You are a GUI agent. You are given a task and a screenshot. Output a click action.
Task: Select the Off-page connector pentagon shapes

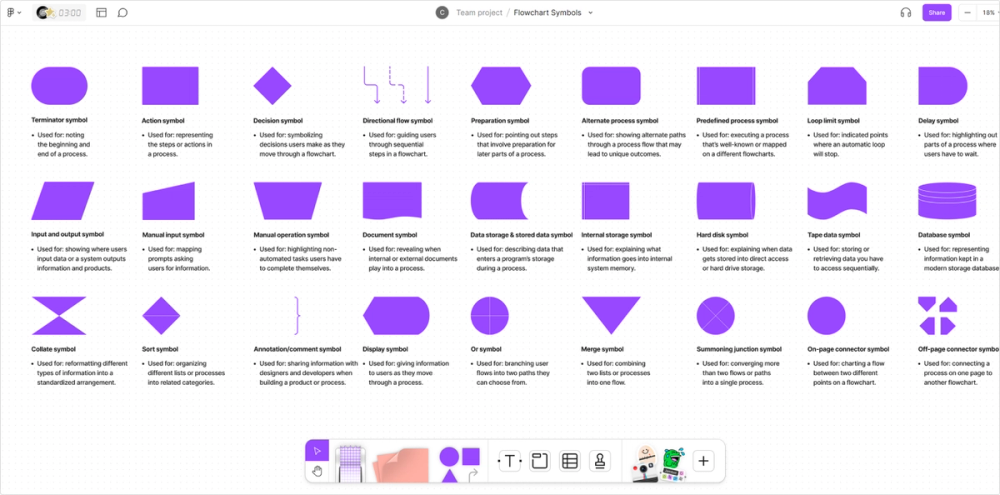click(938, 315)
